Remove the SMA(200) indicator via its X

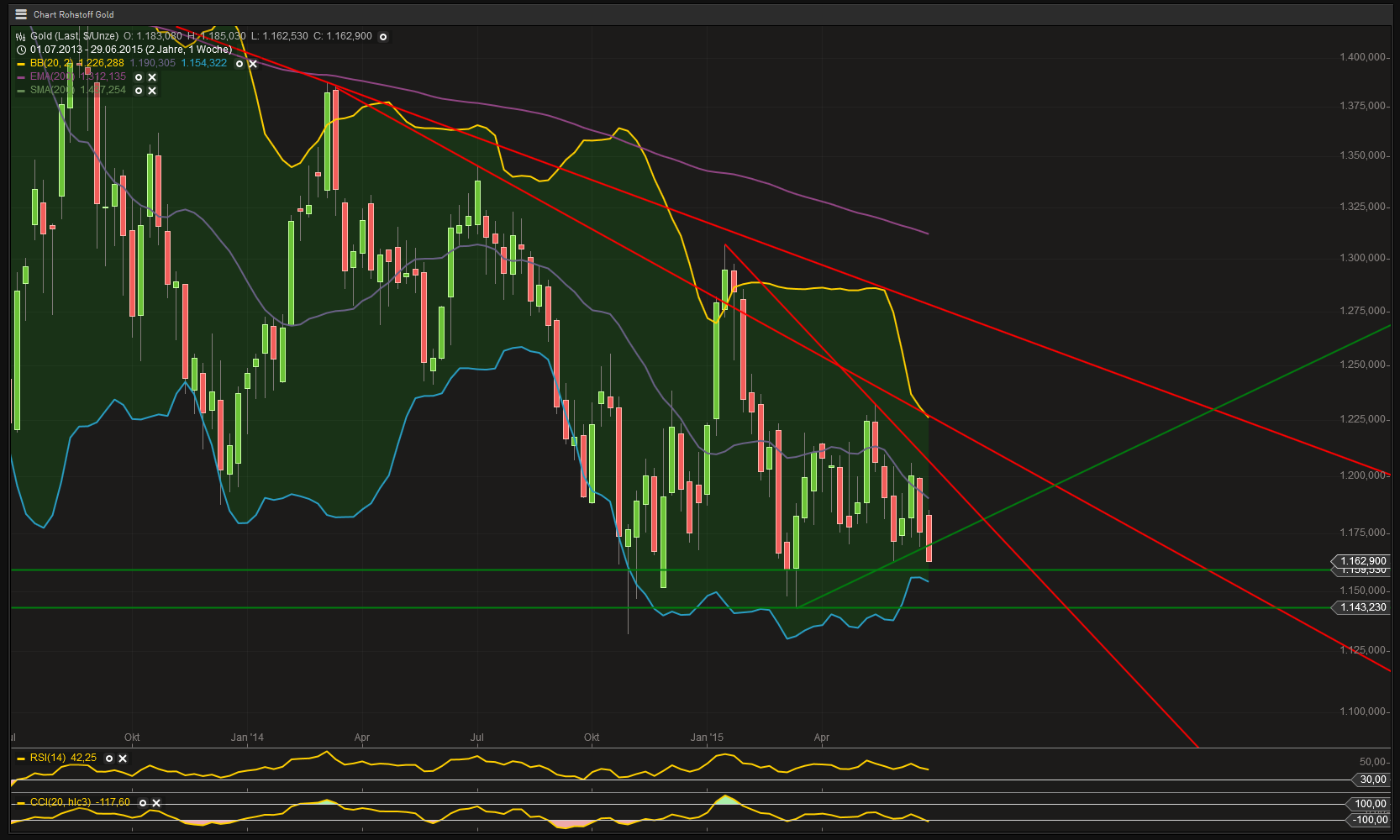(151, 90)
